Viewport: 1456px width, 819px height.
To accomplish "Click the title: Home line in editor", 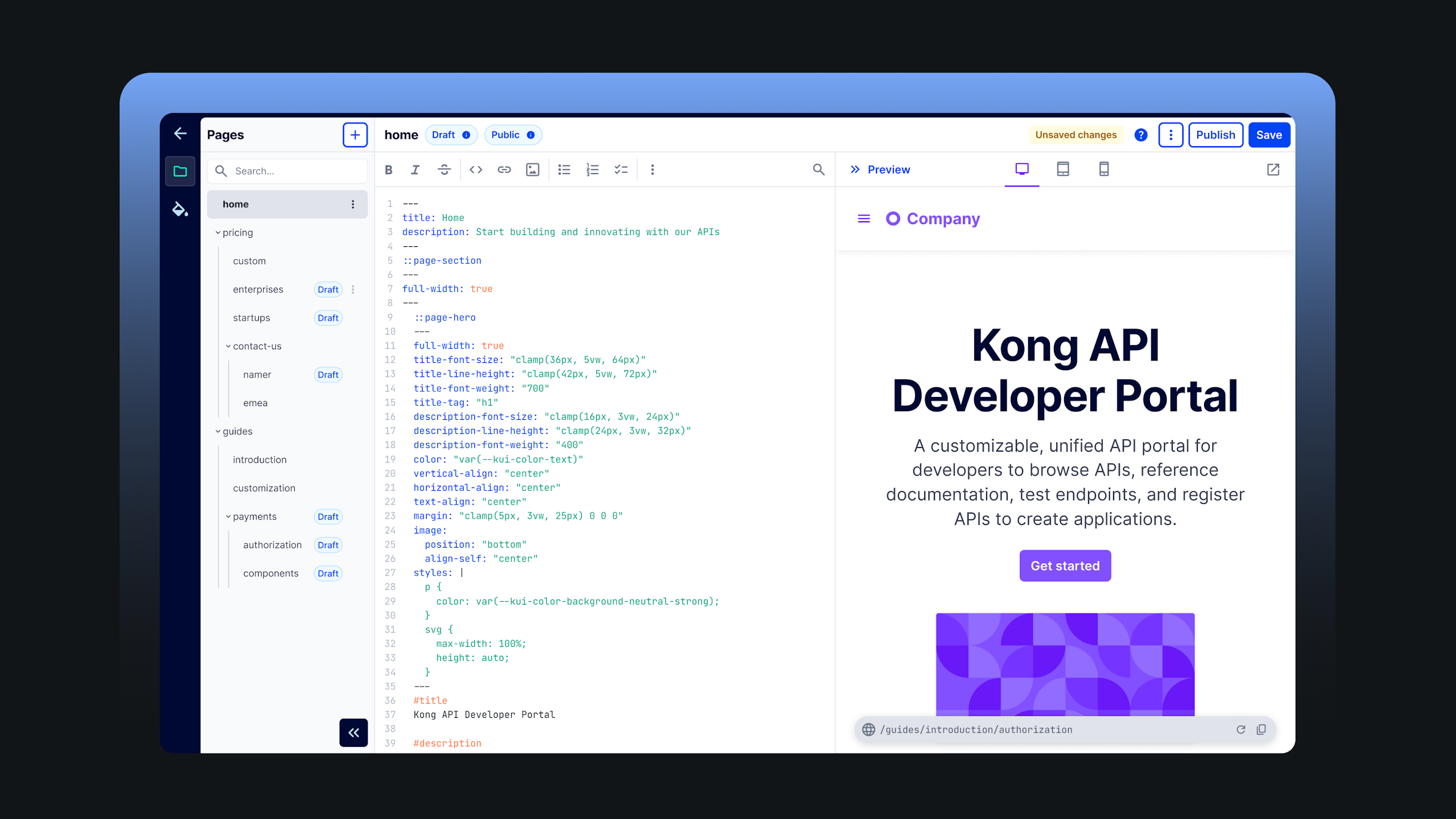I will coord(433,218).
